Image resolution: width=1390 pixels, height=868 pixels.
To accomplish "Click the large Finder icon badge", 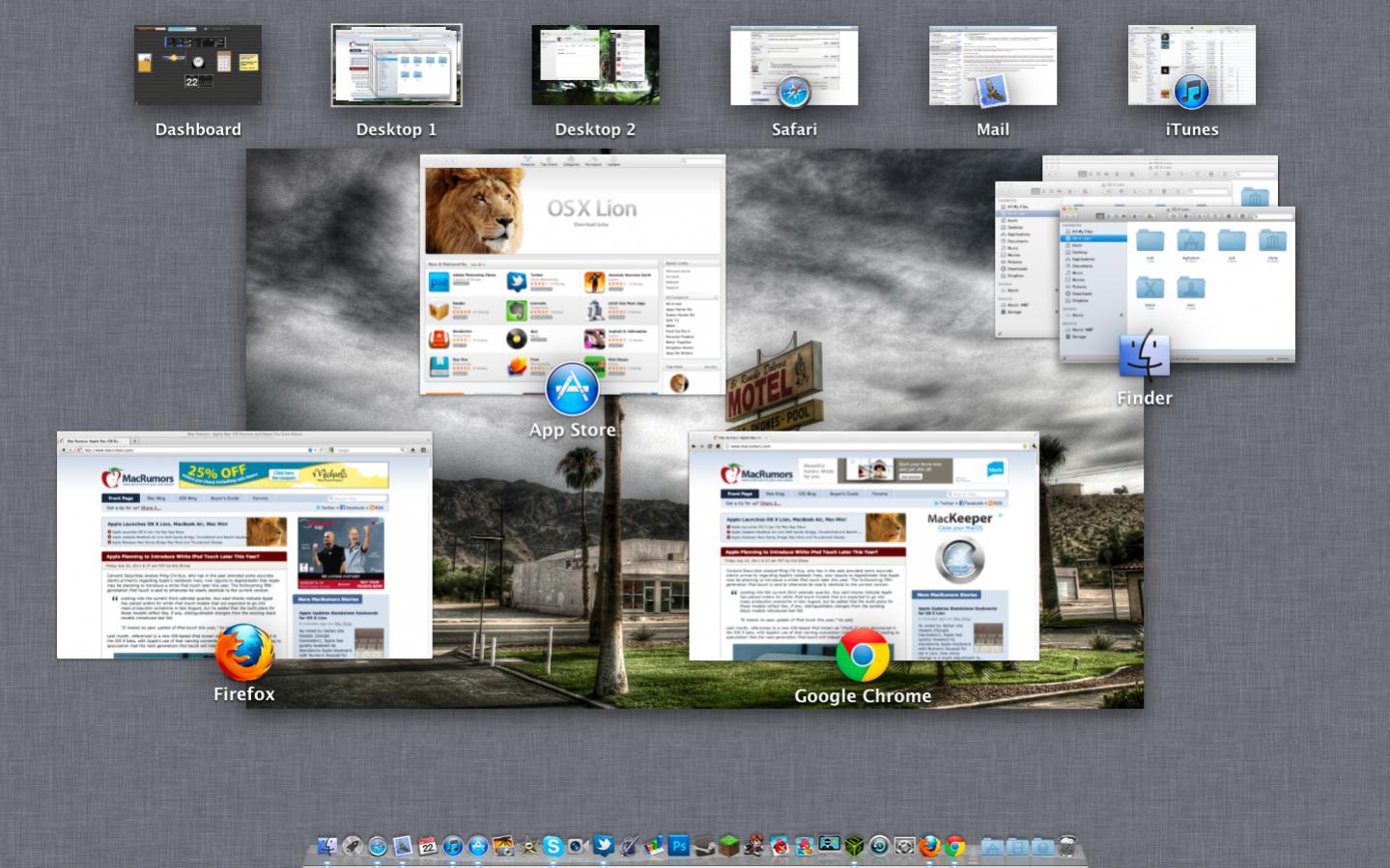I will pyautogui.click(x=1145, y=356).
